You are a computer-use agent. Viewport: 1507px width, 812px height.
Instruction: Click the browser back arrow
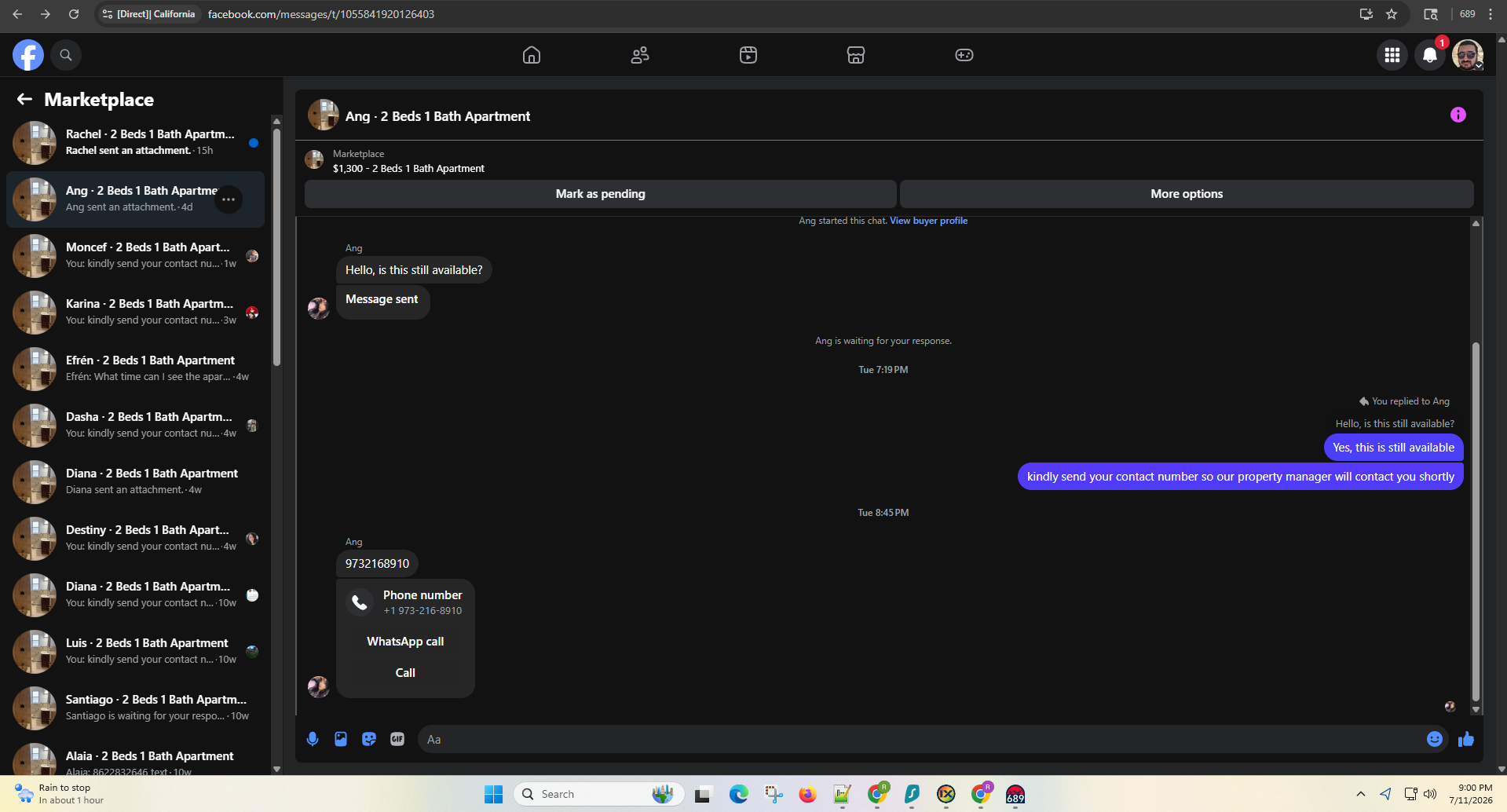coord(17,14)
